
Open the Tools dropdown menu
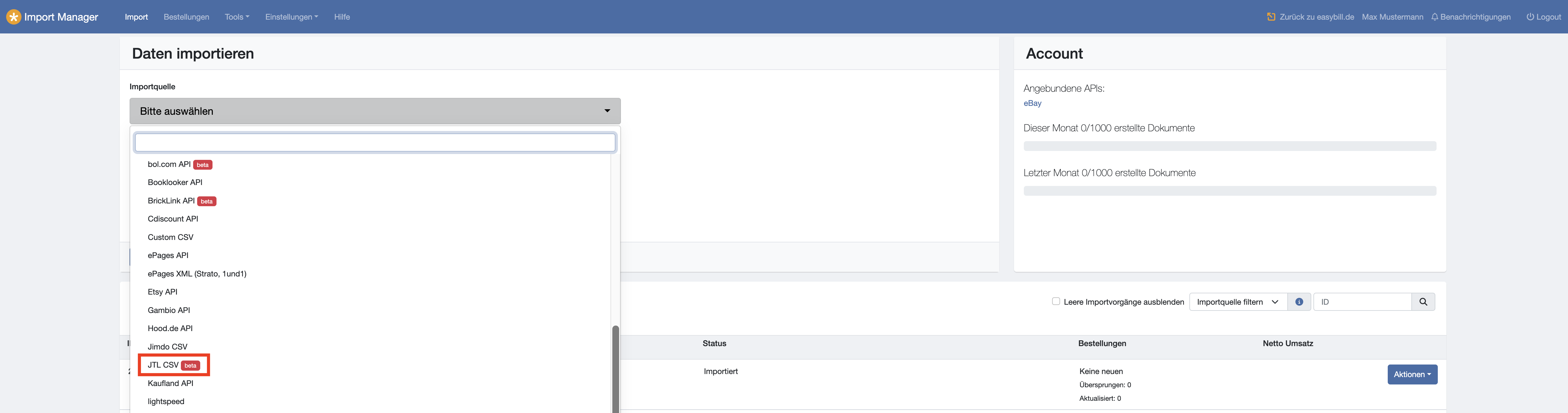click(237, 17)
